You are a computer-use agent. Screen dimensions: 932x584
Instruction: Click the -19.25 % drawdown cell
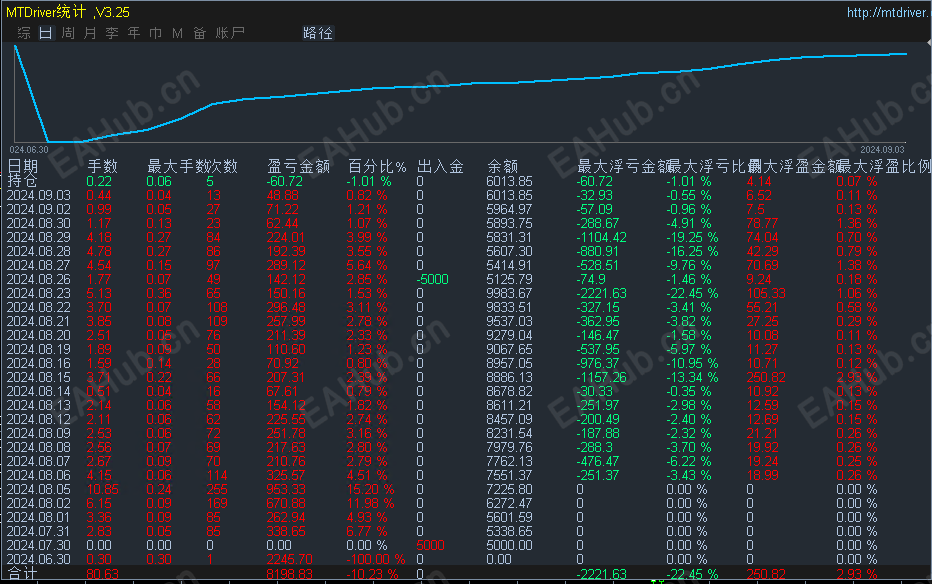(692, 237)
